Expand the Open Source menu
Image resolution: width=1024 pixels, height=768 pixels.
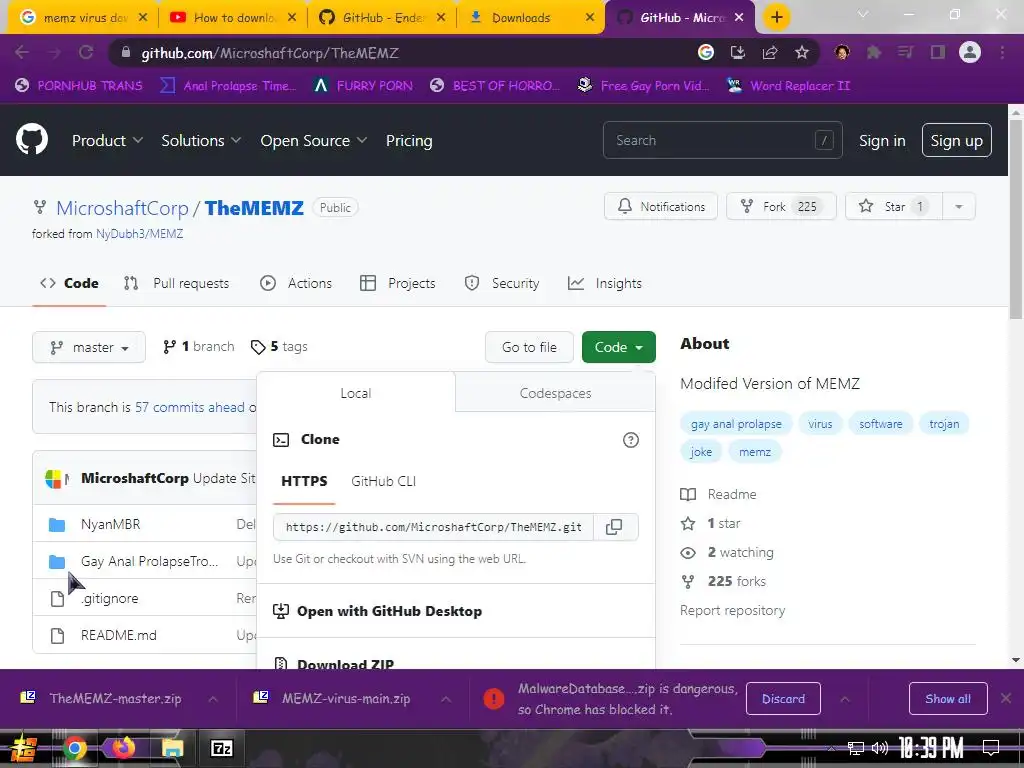pyautogui.click(x=313, y=140)
